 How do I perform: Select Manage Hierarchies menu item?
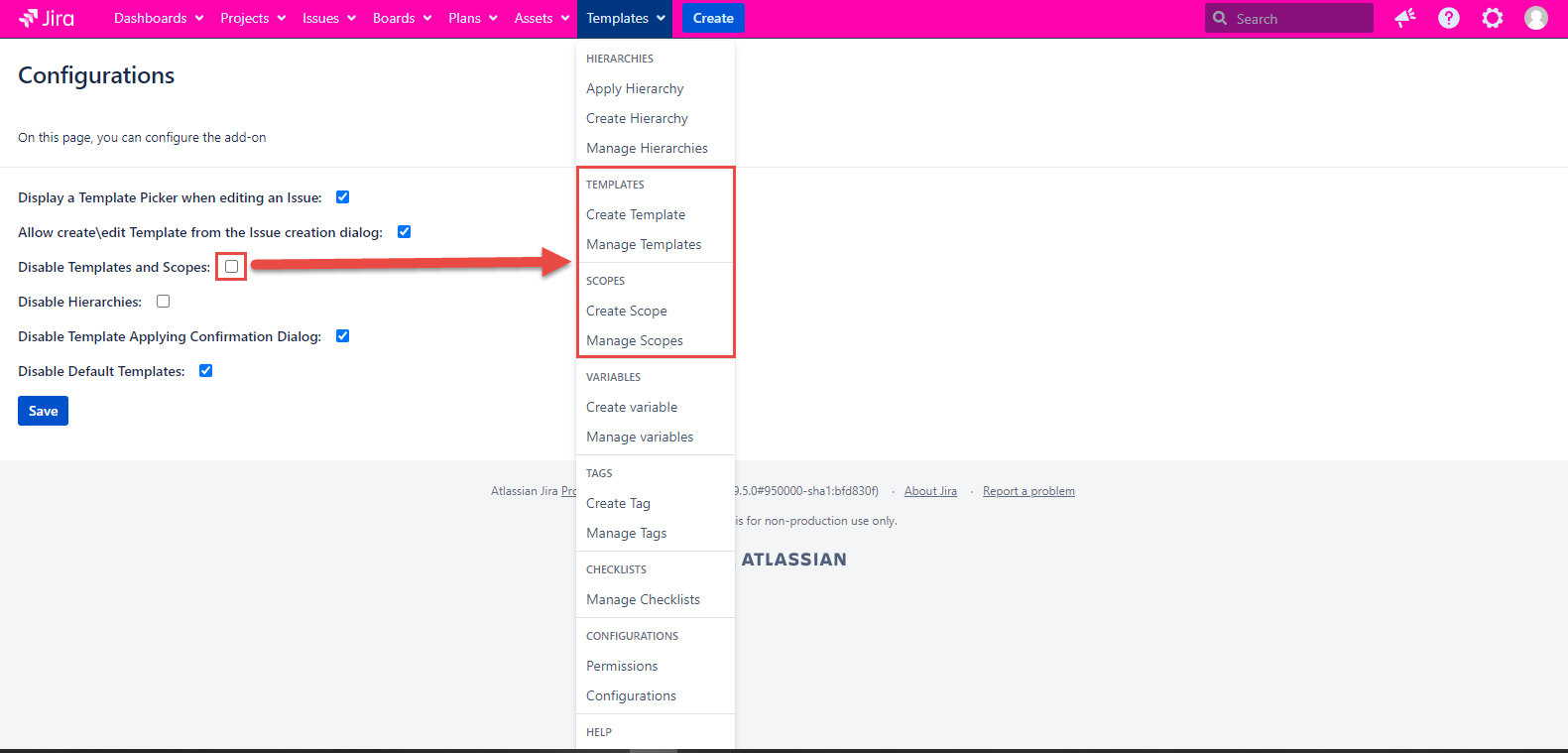(647, 148)
